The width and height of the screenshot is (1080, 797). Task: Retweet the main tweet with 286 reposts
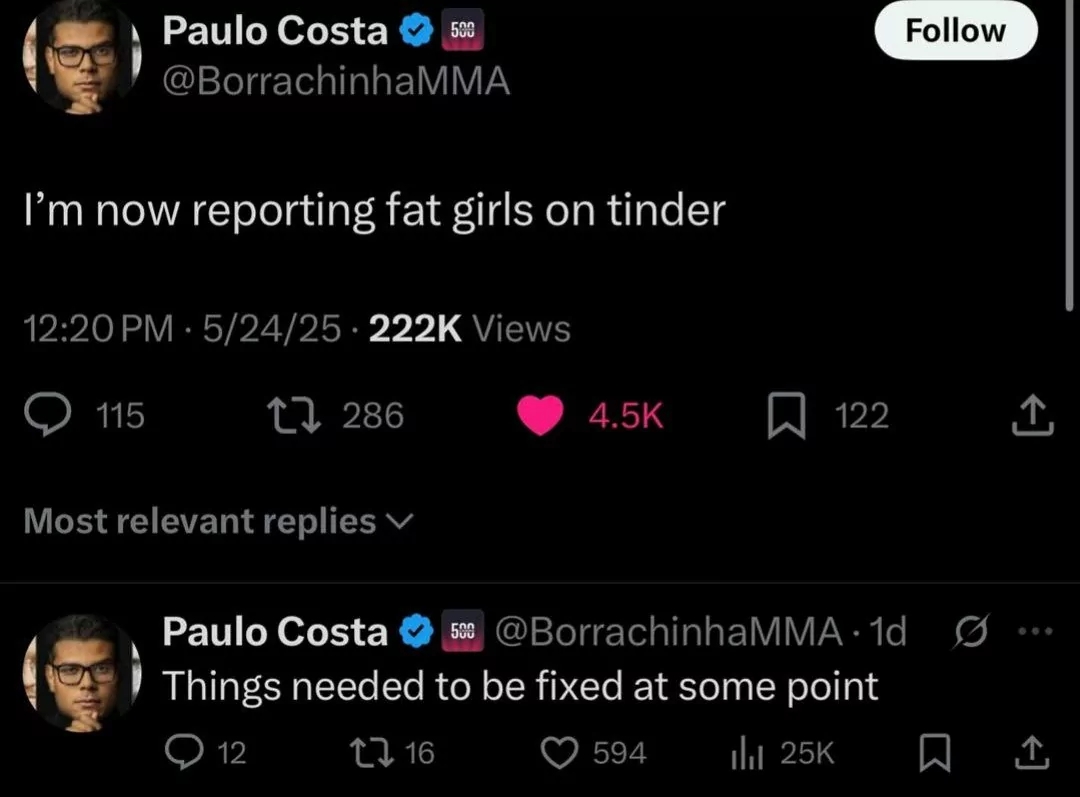click(x=294, y=415)
